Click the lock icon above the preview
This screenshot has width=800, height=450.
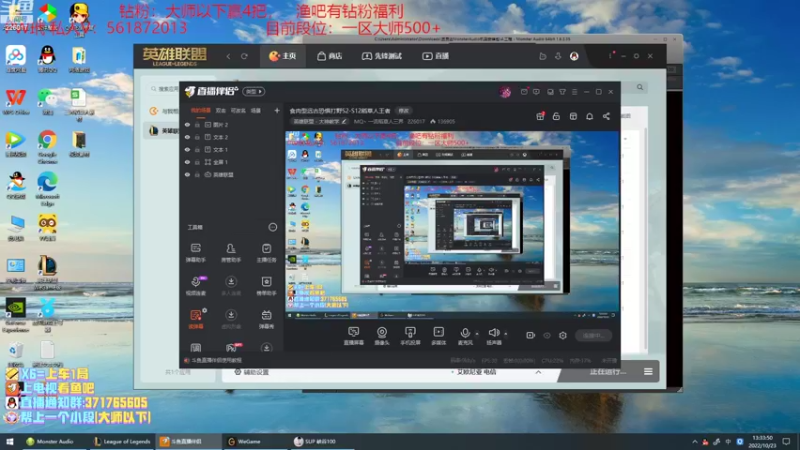click(x=556, y=116)
